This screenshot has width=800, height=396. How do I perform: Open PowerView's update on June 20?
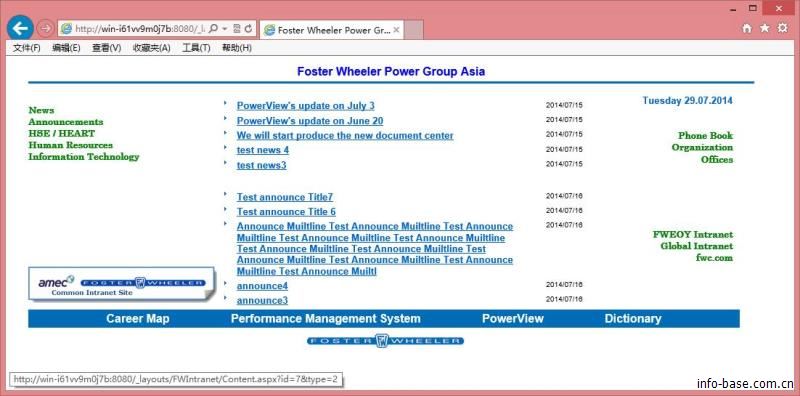click(310, 121)
